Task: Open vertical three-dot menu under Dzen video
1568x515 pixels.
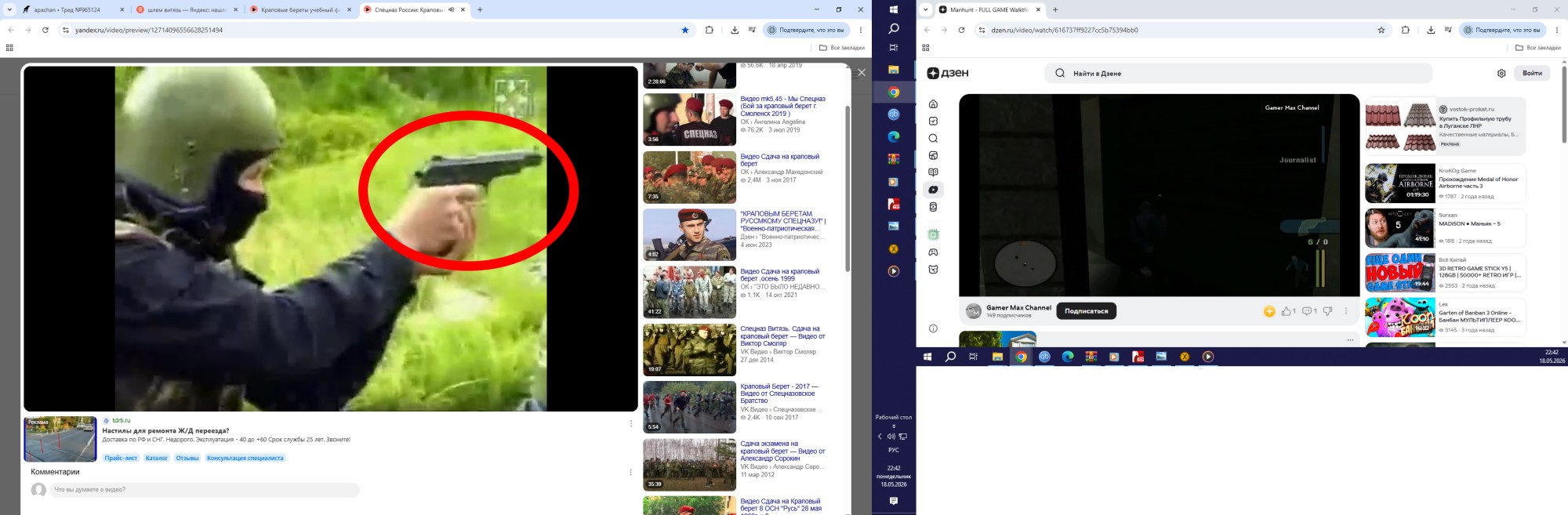Action: coord(1346,311)
